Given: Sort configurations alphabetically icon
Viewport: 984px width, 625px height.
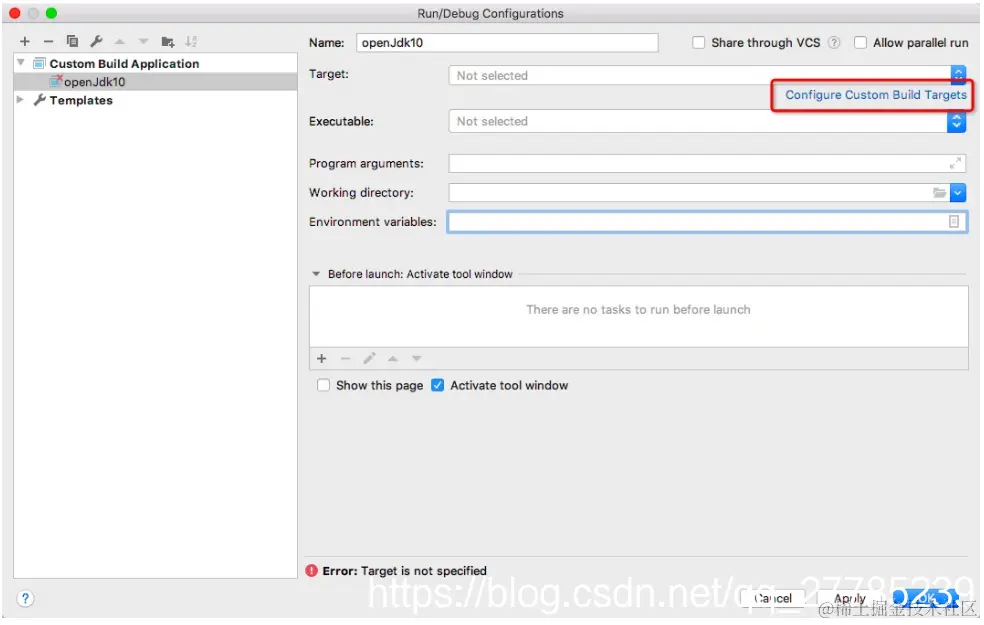Looking at the screenshot, I should pyautogui.click(x=191, y=41).
